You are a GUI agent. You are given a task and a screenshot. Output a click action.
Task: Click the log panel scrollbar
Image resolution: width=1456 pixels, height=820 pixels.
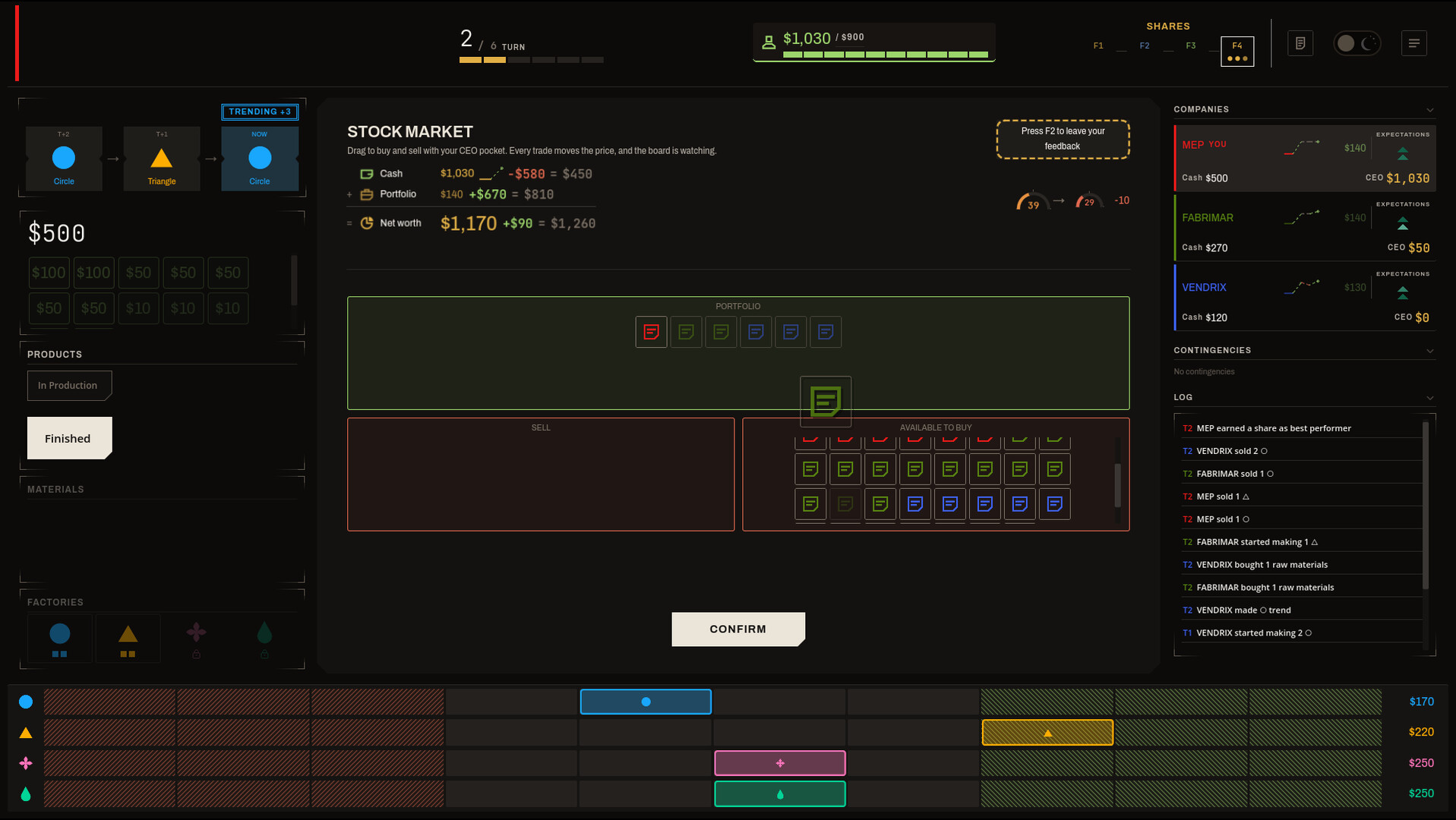(x=1426, y=505)
